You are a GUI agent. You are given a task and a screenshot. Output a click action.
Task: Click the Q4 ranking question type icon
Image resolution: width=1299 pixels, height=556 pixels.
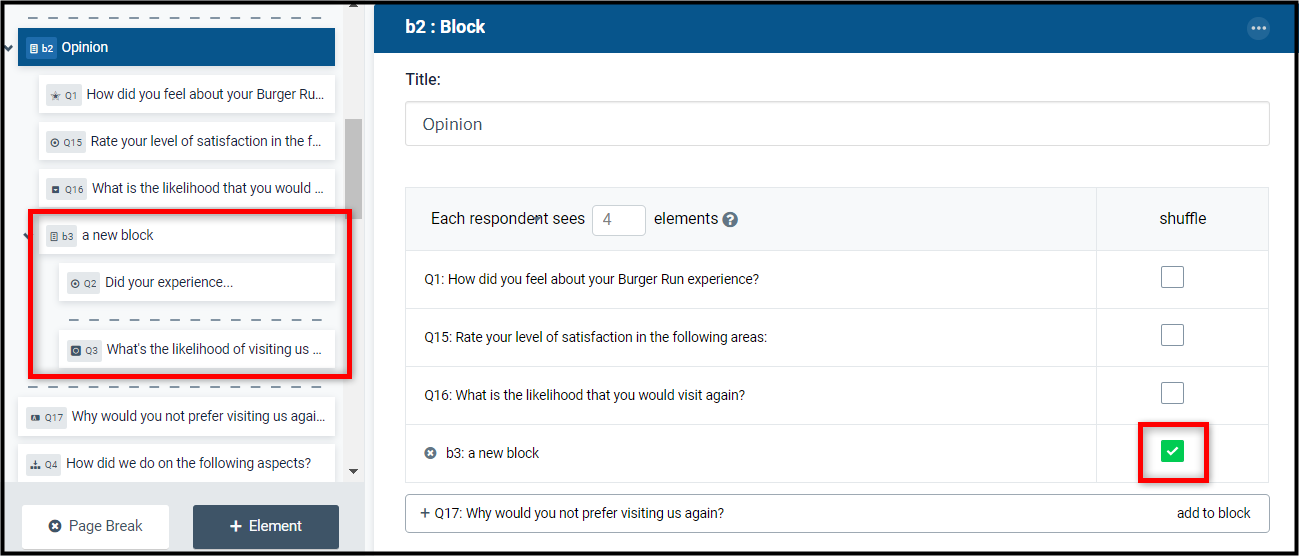33,464
